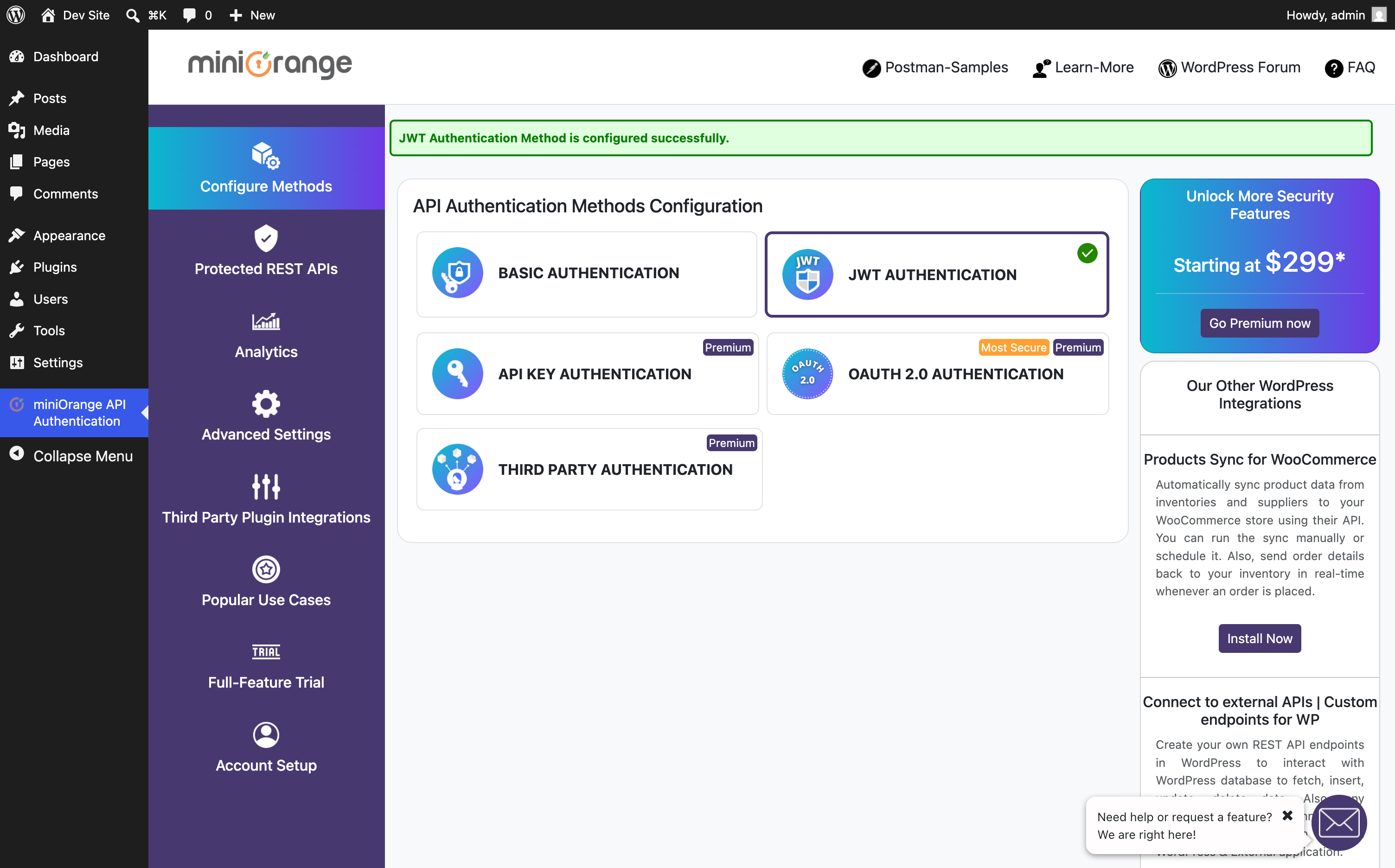Collapse the WordPress admin menu
Image resolution: width=1395 pixels, height=868 pixels.
74,456
